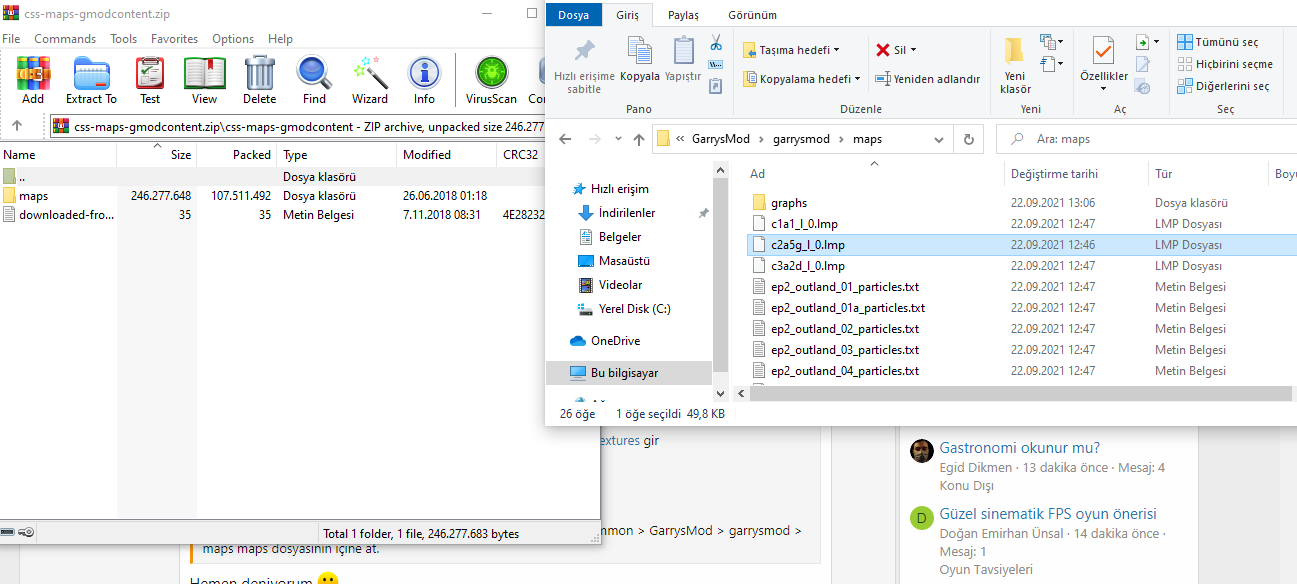Click Extract To in WinRAR toolbar
Viewport: 1297px width, 584px height.
(91, 80)
